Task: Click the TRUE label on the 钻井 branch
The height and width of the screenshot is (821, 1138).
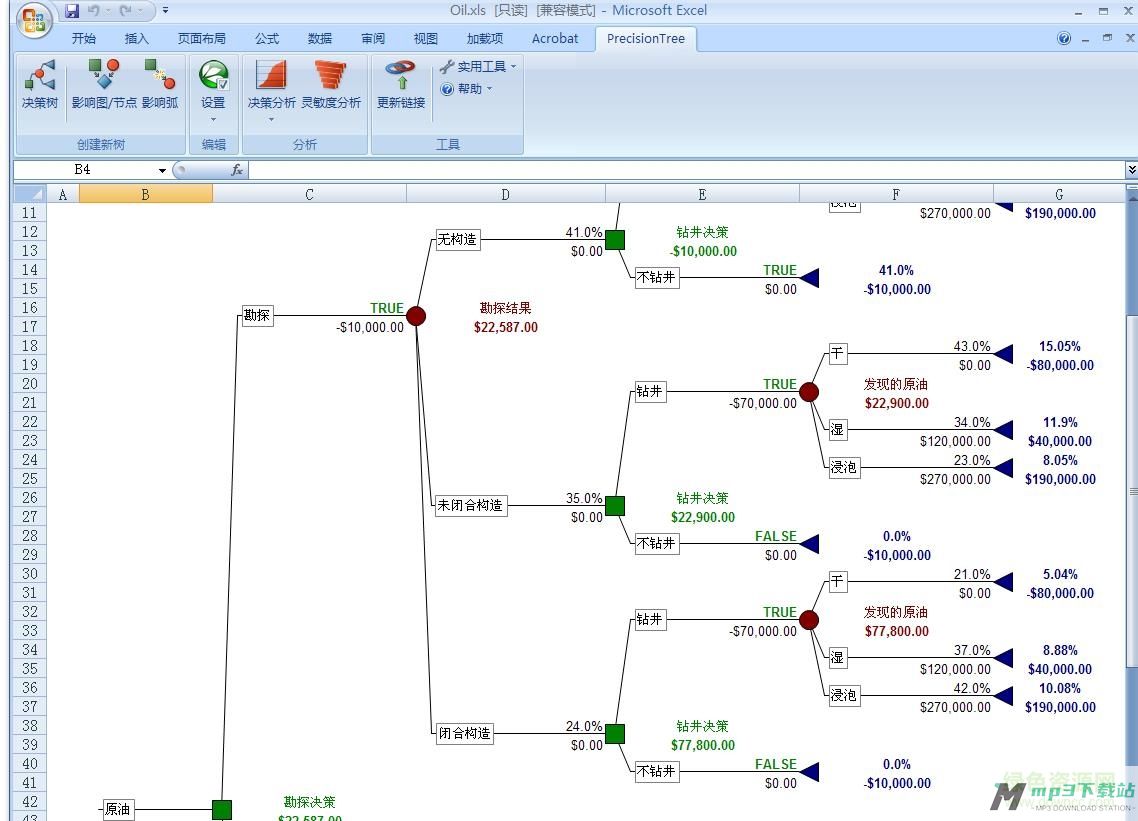Action: [780, 383]
